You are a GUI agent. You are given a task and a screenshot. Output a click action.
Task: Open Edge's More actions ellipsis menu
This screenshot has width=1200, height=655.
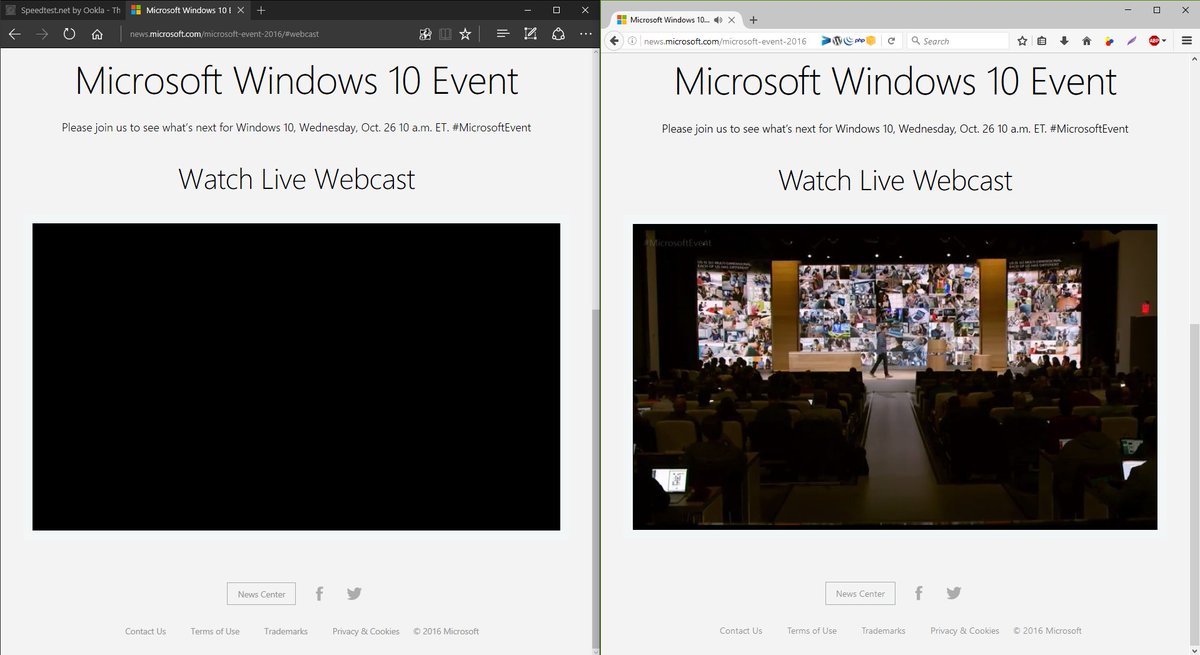pyautogui.click(x=585, y=34)
